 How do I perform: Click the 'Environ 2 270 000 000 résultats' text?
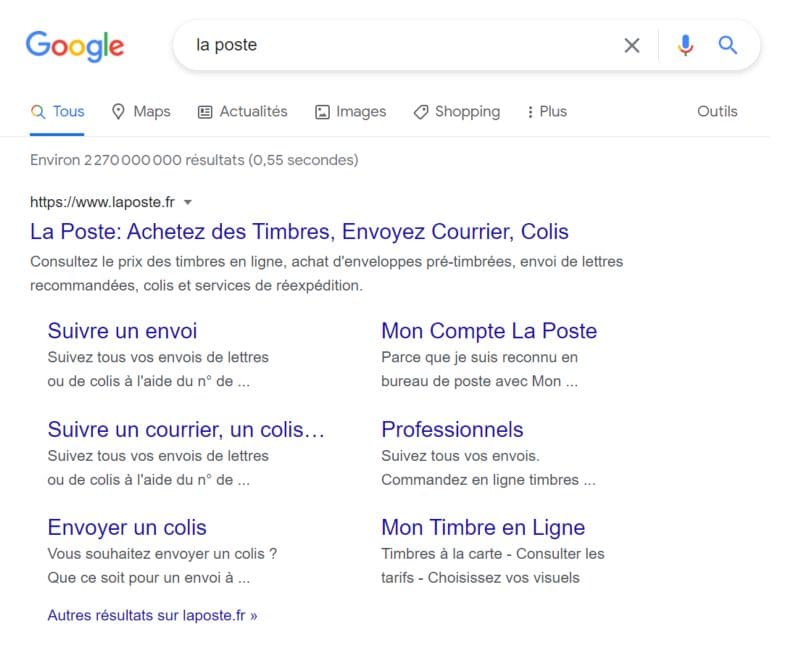(194, 160)
